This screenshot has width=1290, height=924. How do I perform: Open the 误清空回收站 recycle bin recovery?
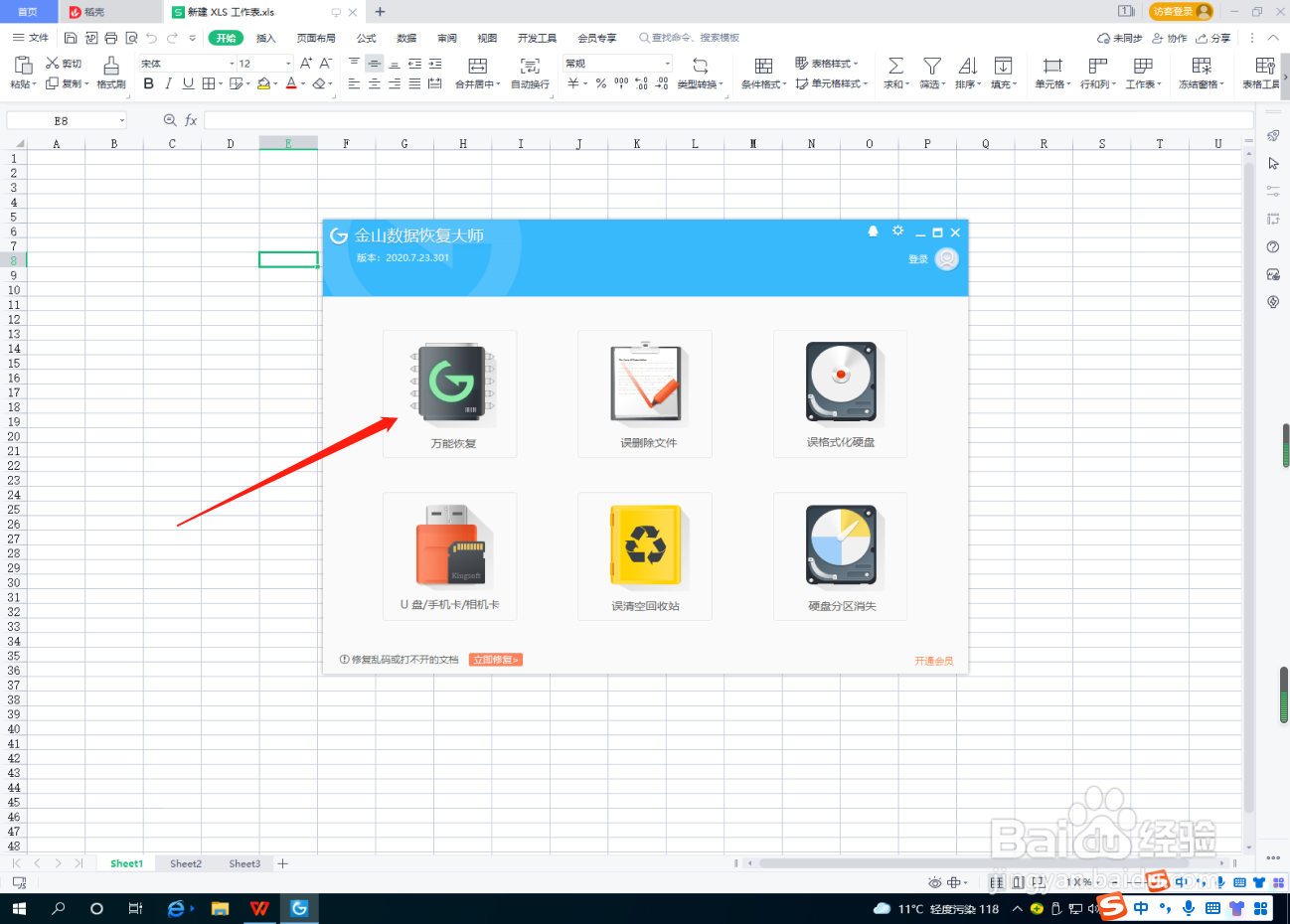coord(645,555)
